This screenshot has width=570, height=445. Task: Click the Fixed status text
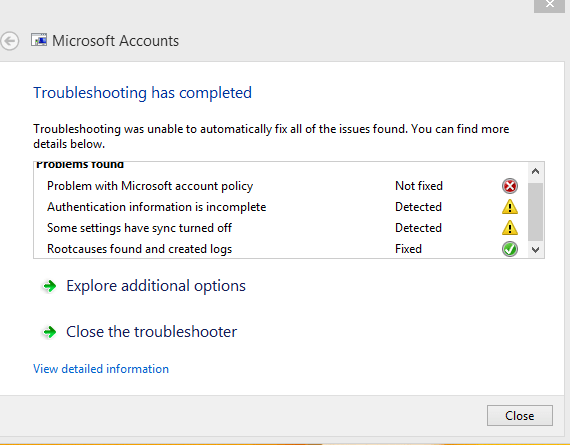pyautogui.click(x=408, y=249)
